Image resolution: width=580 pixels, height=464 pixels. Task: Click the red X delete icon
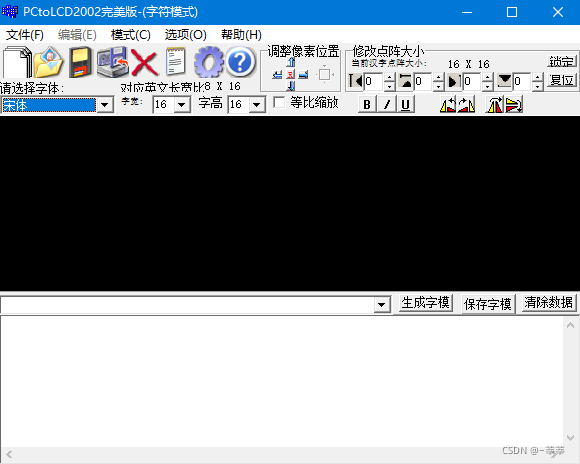tap(145, 63)
